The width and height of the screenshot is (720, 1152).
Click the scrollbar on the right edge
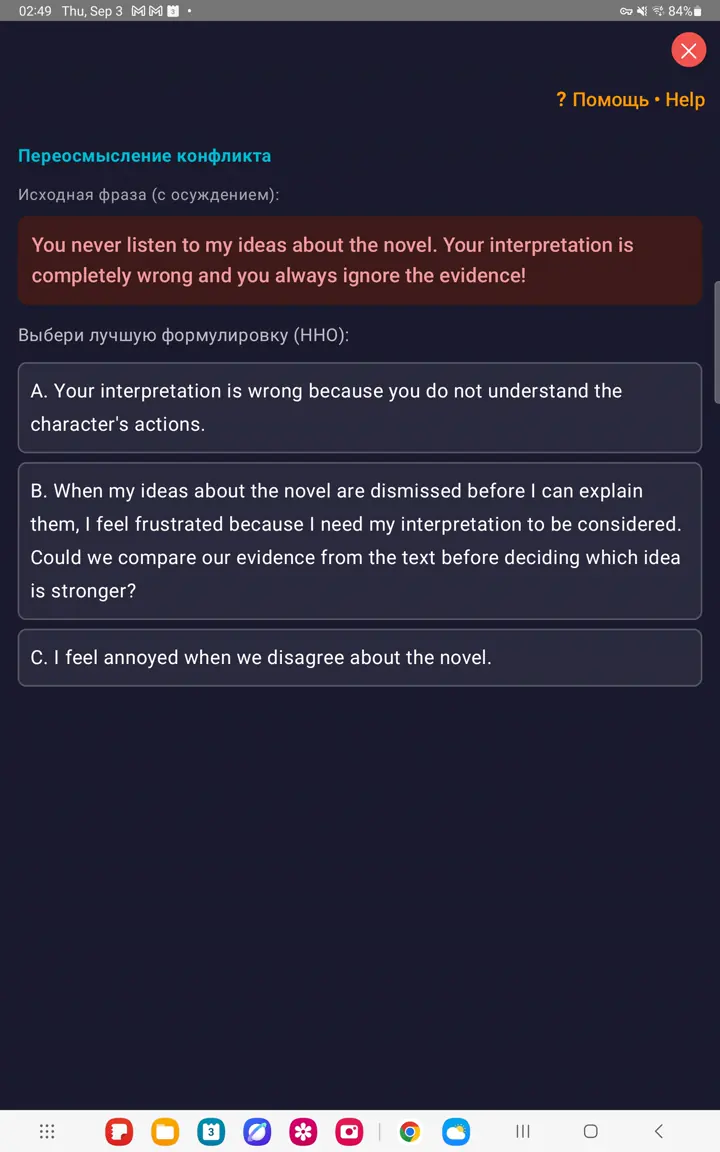717,342
